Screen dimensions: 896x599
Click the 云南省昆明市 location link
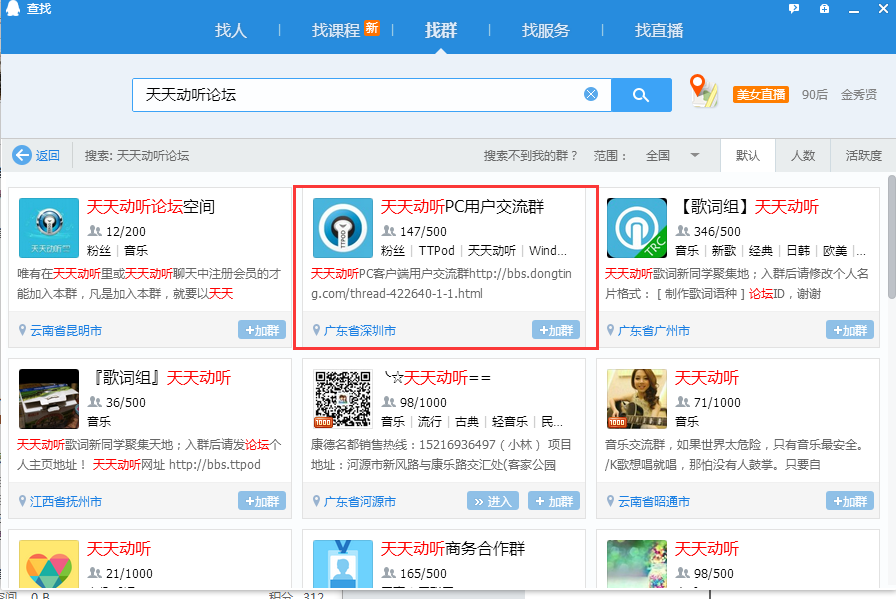[x=66, y=330]
